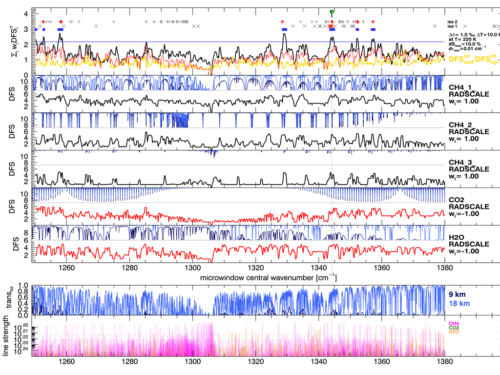Click the Σ w DFS y-axis title of top panel
Viewport: 500px width, 375px height.
15,40
